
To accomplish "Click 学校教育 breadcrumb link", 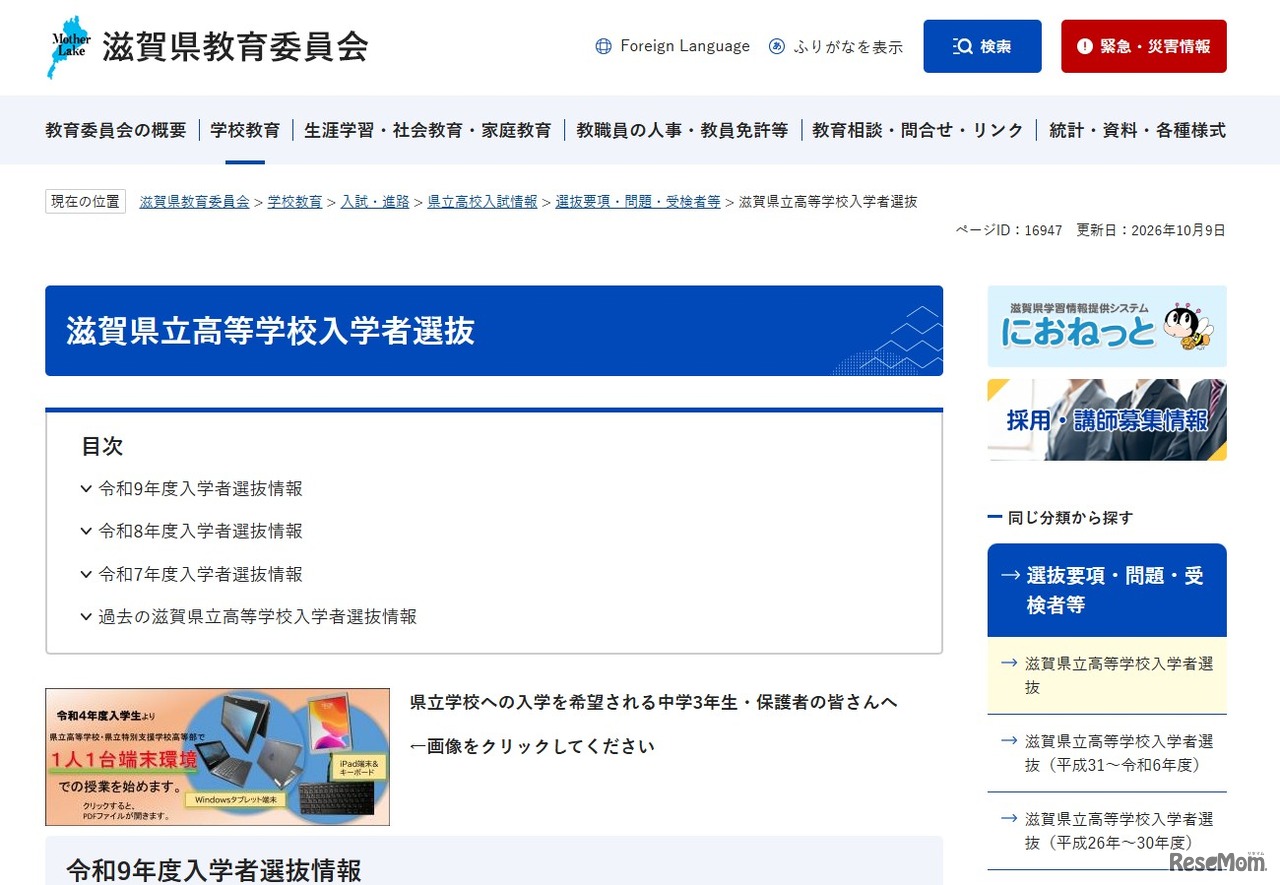I will coord(295,202).
